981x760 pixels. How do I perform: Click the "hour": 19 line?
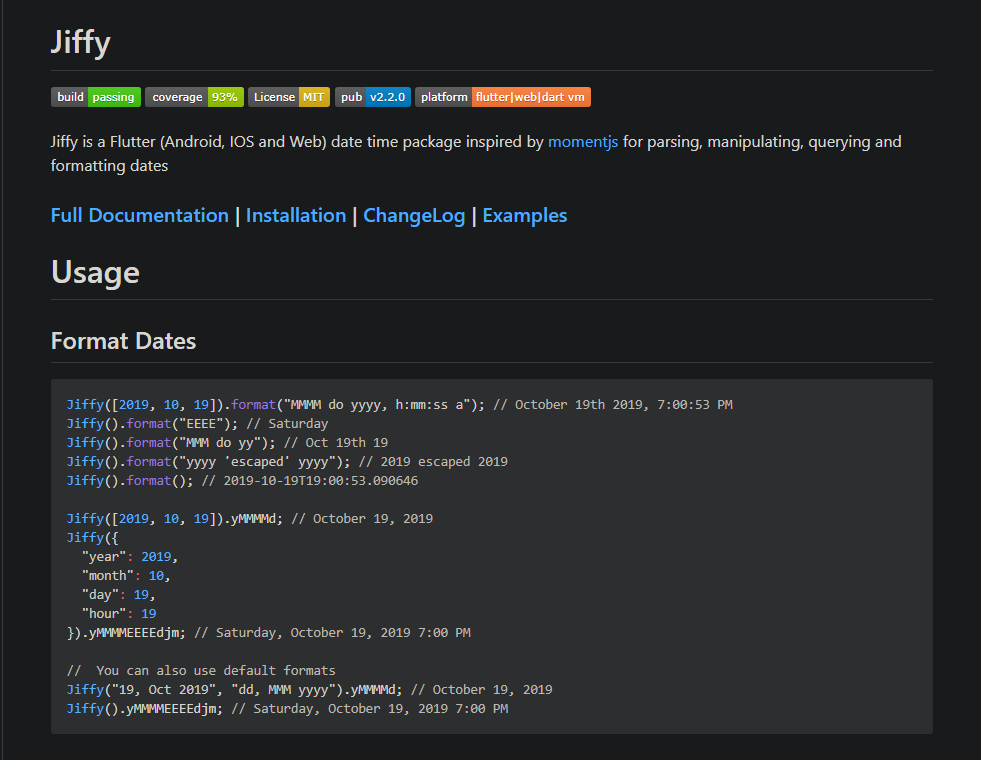point(119,614)
